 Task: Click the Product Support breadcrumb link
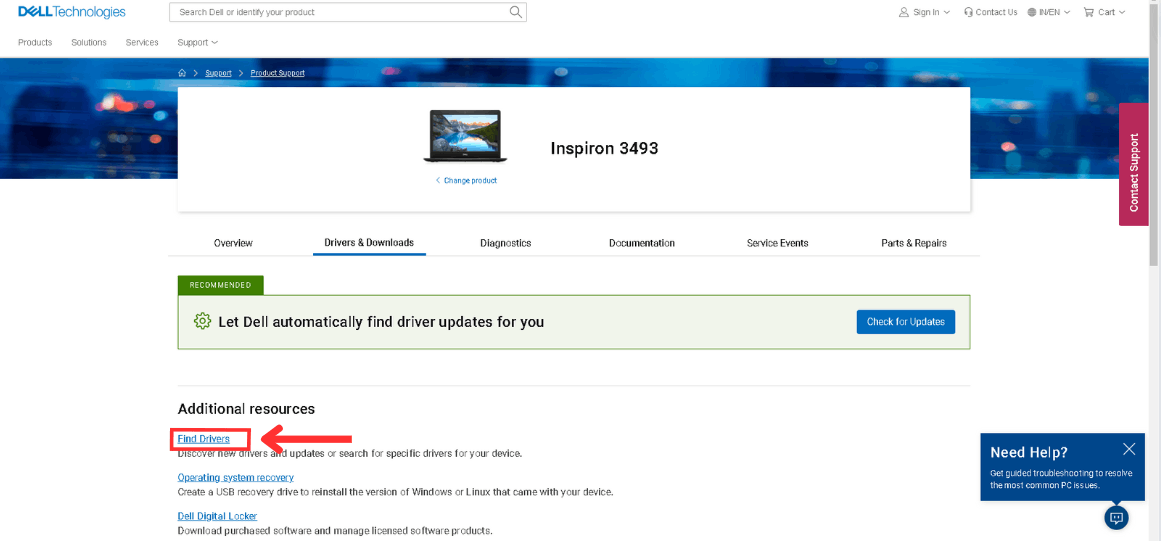point(278,73)
